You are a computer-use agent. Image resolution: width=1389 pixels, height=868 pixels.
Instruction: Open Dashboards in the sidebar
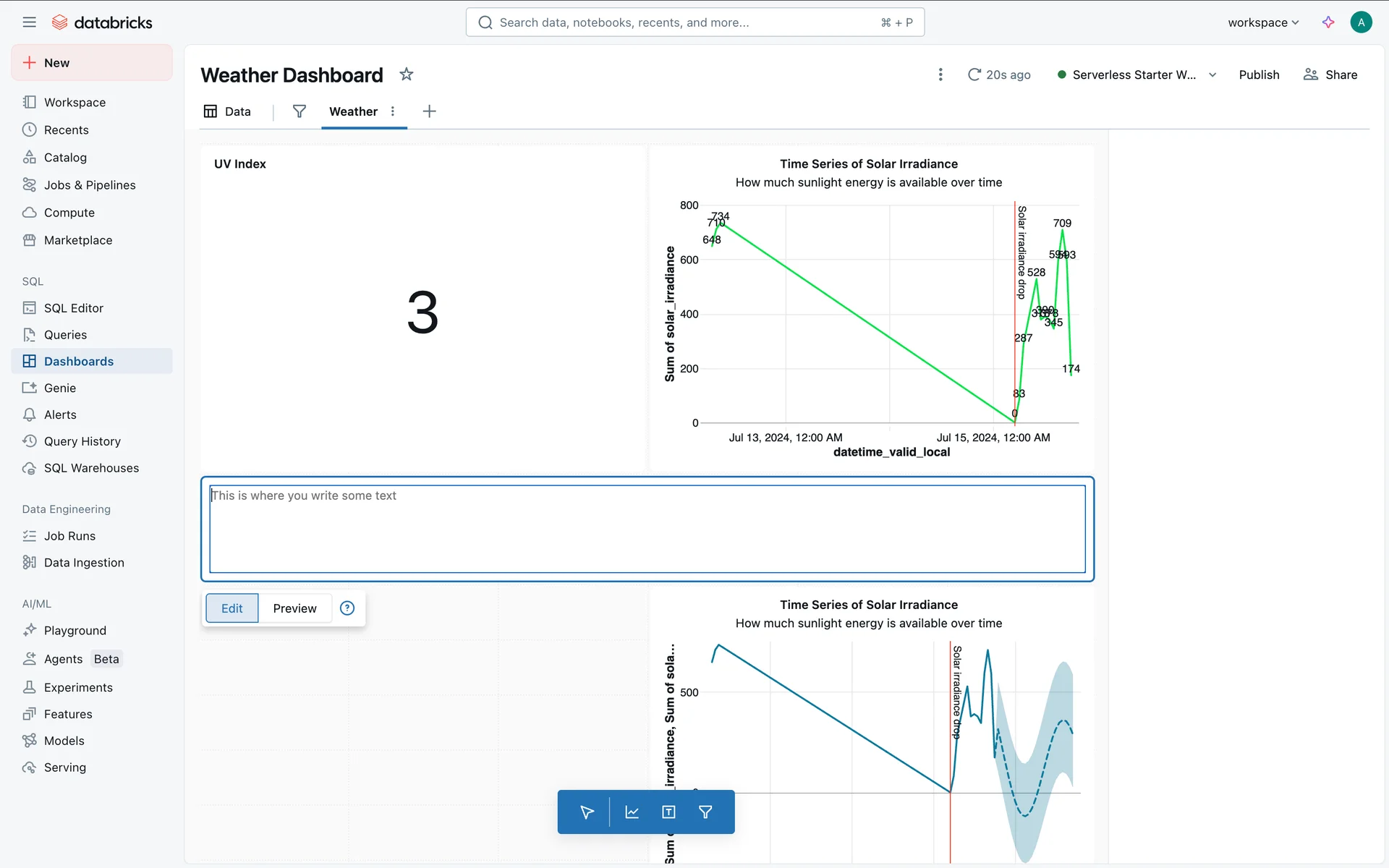pyautogui.click(x=79, y=361)
